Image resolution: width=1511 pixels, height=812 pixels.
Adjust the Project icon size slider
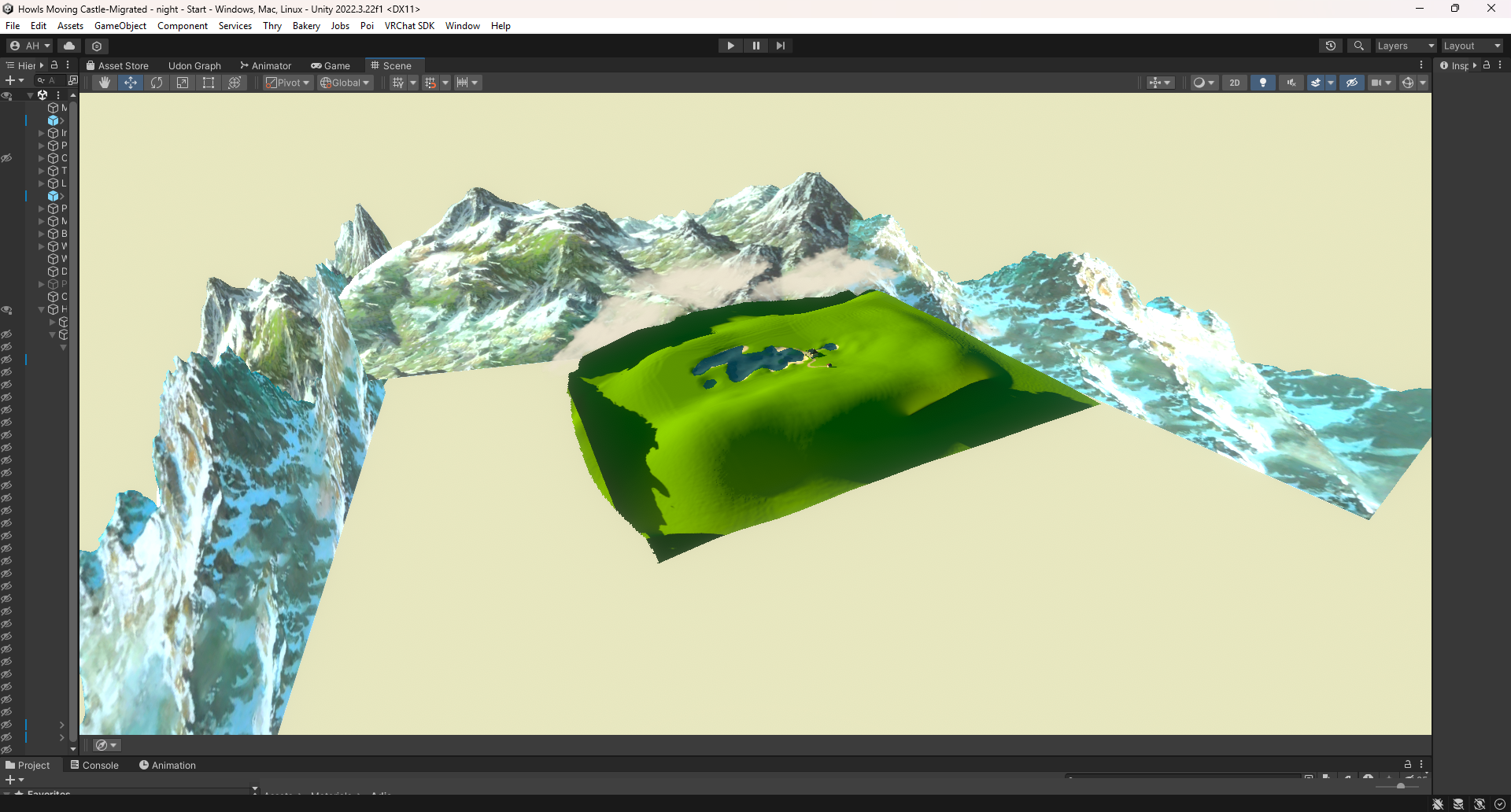point(1401,785)
